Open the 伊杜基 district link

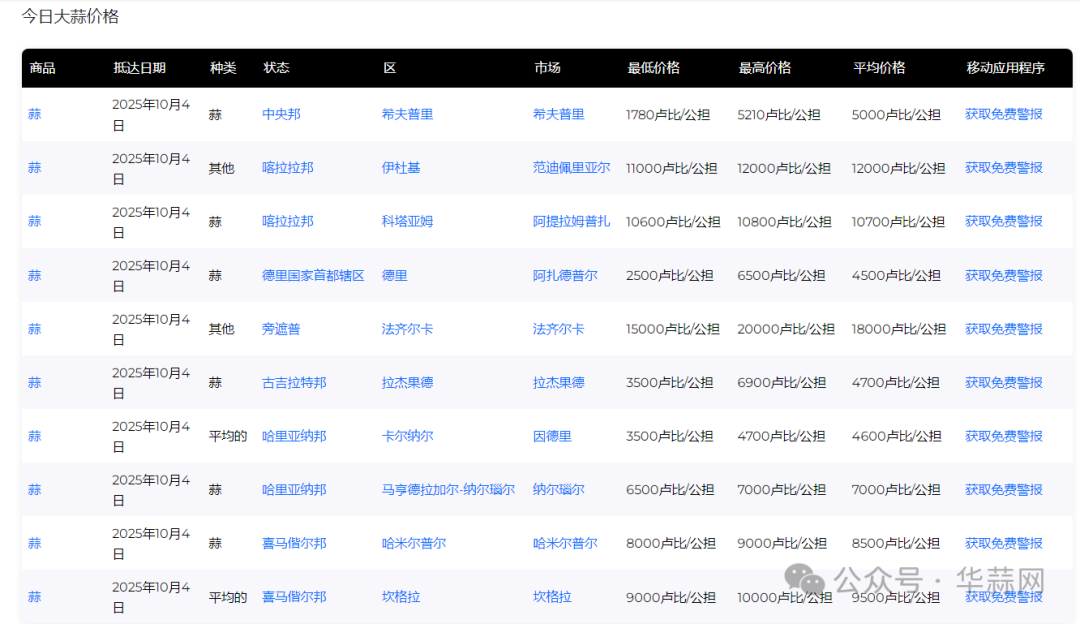click(401, 168)
